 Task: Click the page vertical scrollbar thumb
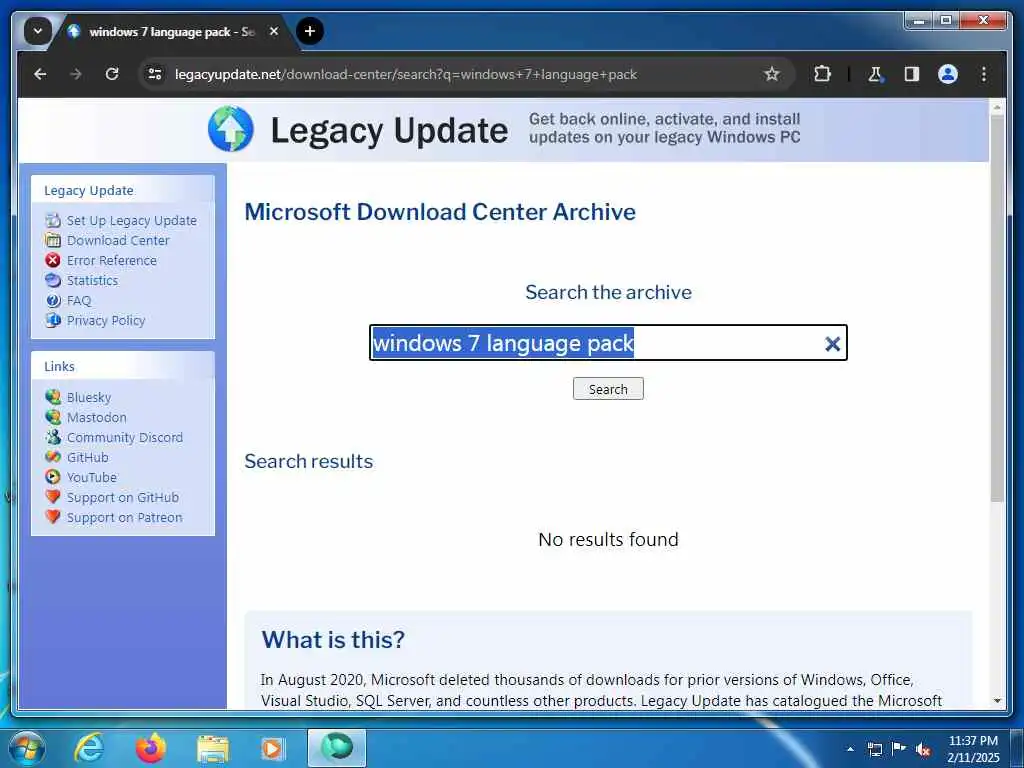coord(997,307)
